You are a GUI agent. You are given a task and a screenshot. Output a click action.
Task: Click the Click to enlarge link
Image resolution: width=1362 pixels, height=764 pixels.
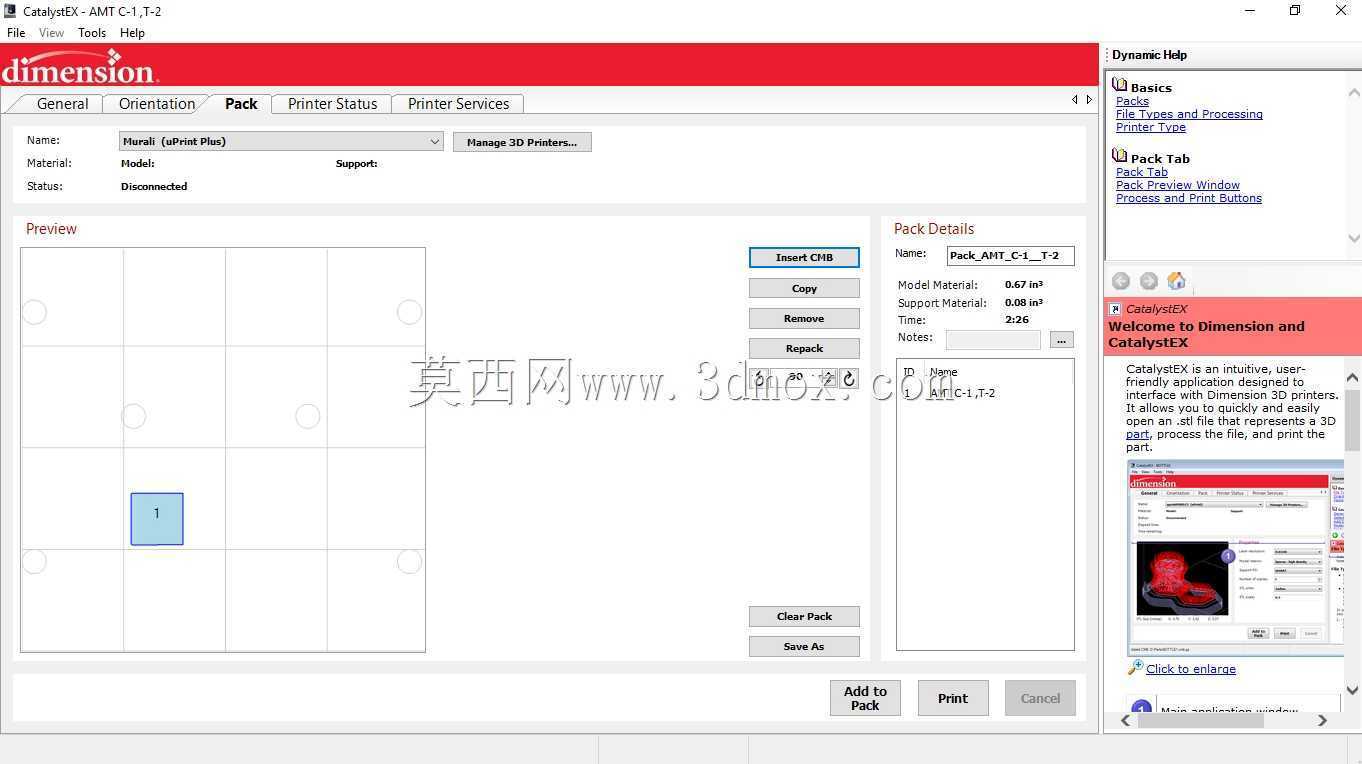[1191, 669]
